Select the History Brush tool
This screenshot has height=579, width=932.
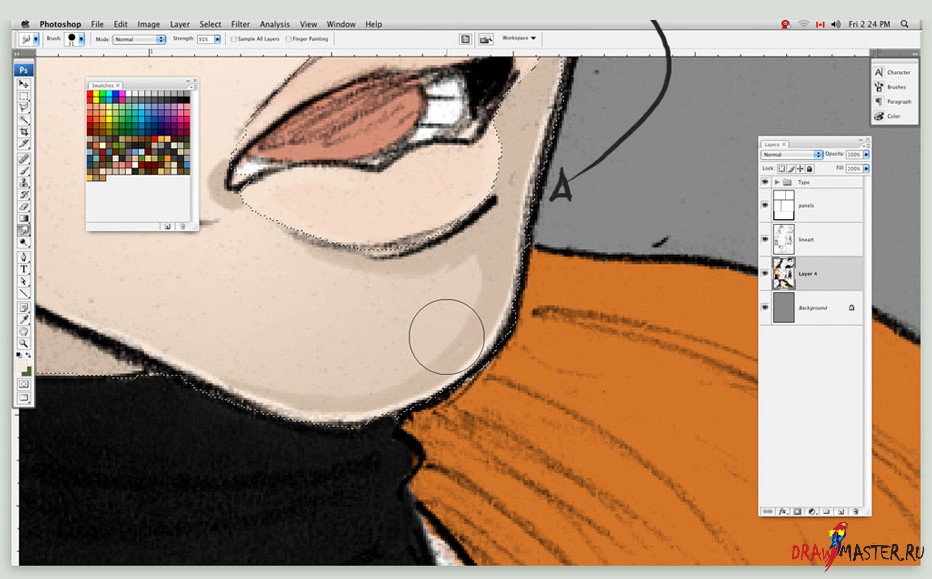pyautogui.click(x=24, y=194)
